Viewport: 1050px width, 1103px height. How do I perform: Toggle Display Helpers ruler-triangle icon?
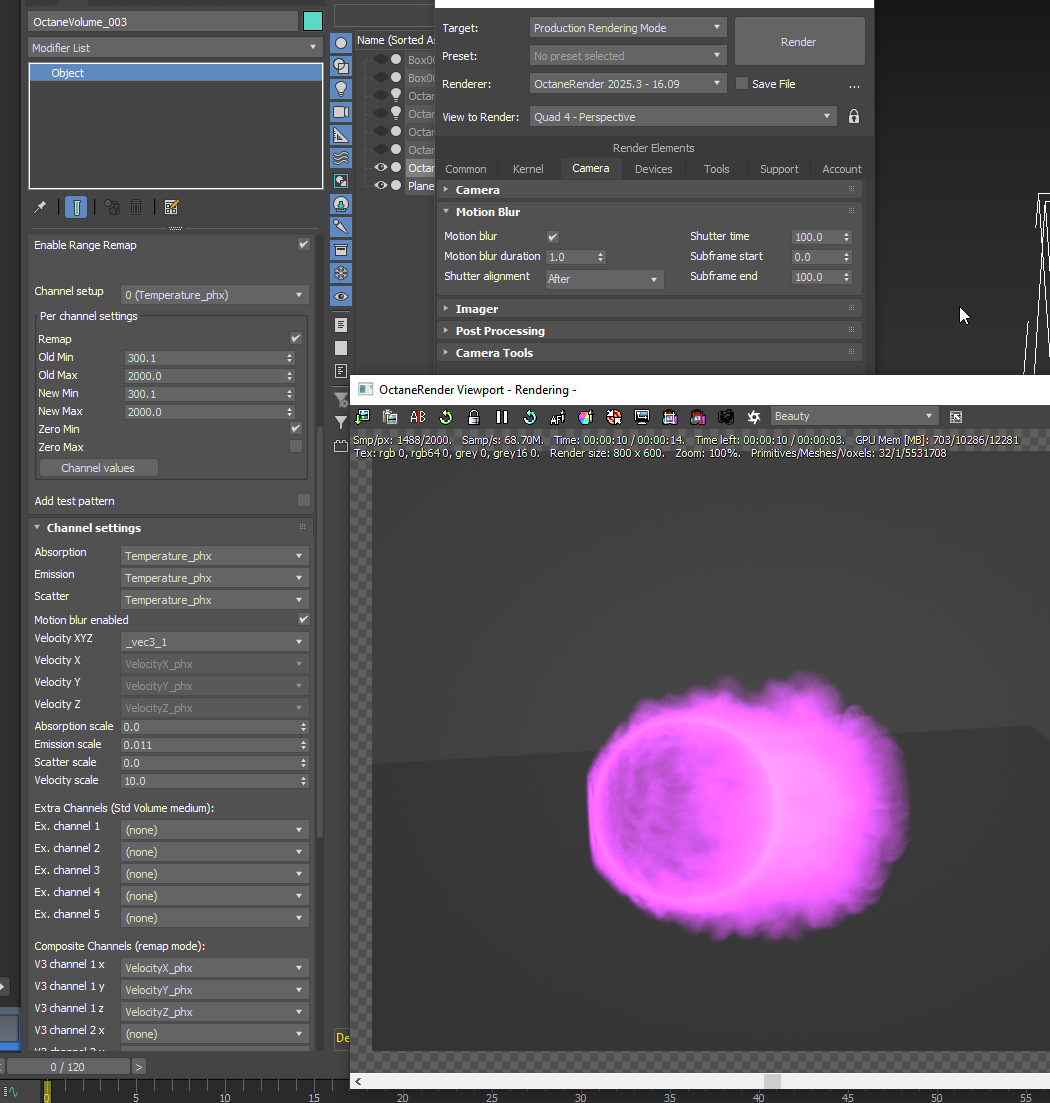coord(341,135)
